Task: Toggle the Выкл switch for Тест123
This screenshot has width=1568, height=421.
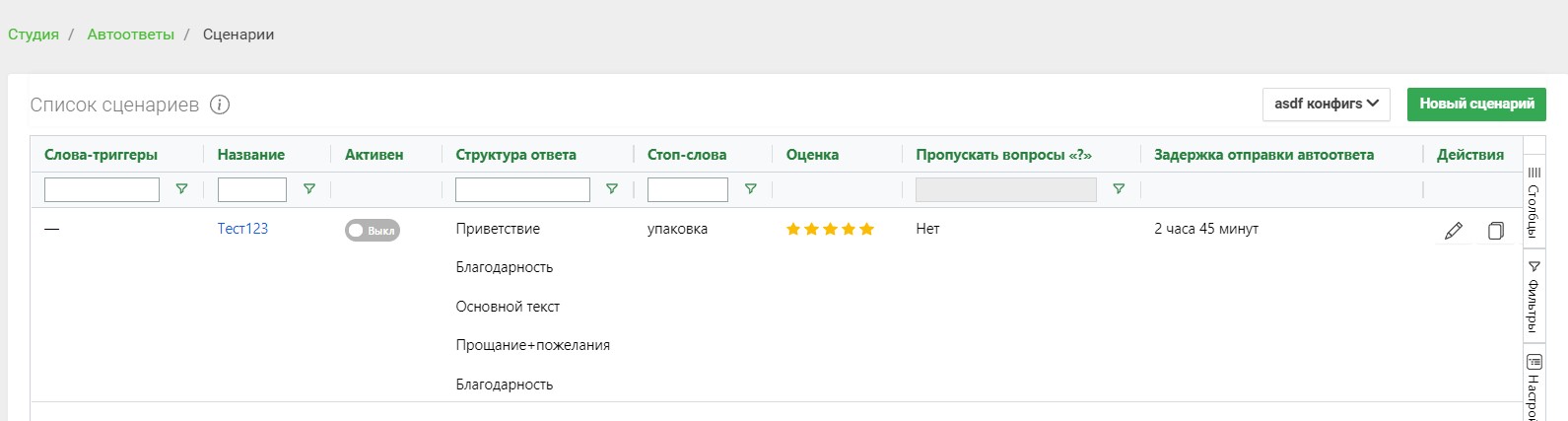Action: click(373, 230)
